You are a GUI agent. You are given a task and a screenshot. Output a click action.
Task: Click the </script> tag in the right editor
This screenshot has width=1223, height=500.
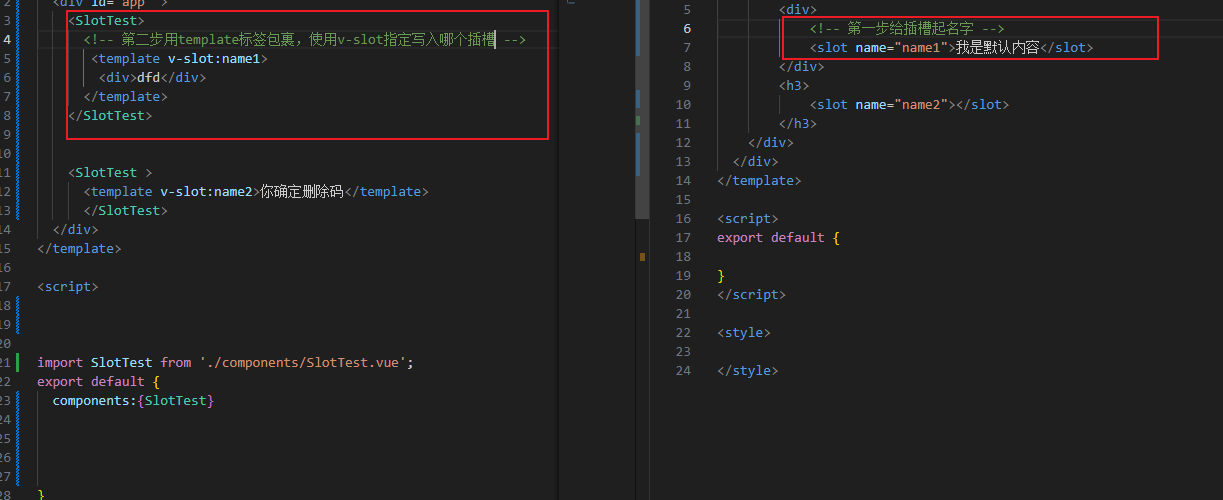click(x=751, y=294)
